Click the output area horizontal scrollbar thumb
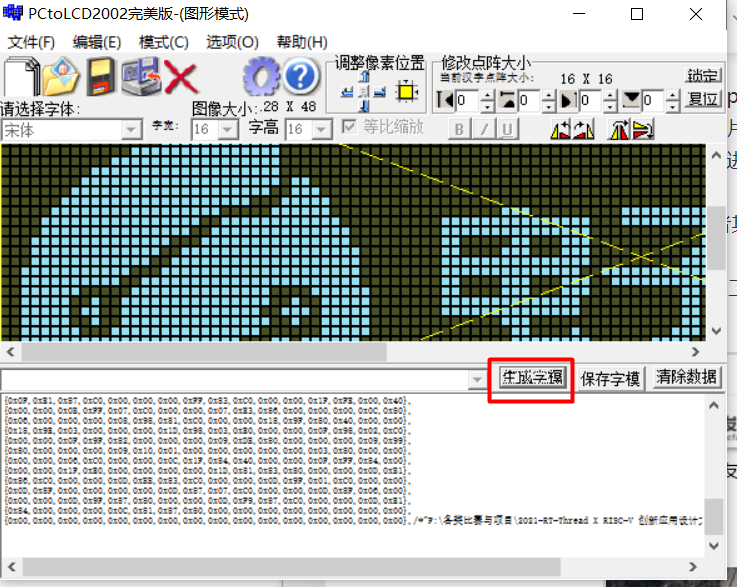This screenshot has width=737, height=587. (x=291, y=567)
